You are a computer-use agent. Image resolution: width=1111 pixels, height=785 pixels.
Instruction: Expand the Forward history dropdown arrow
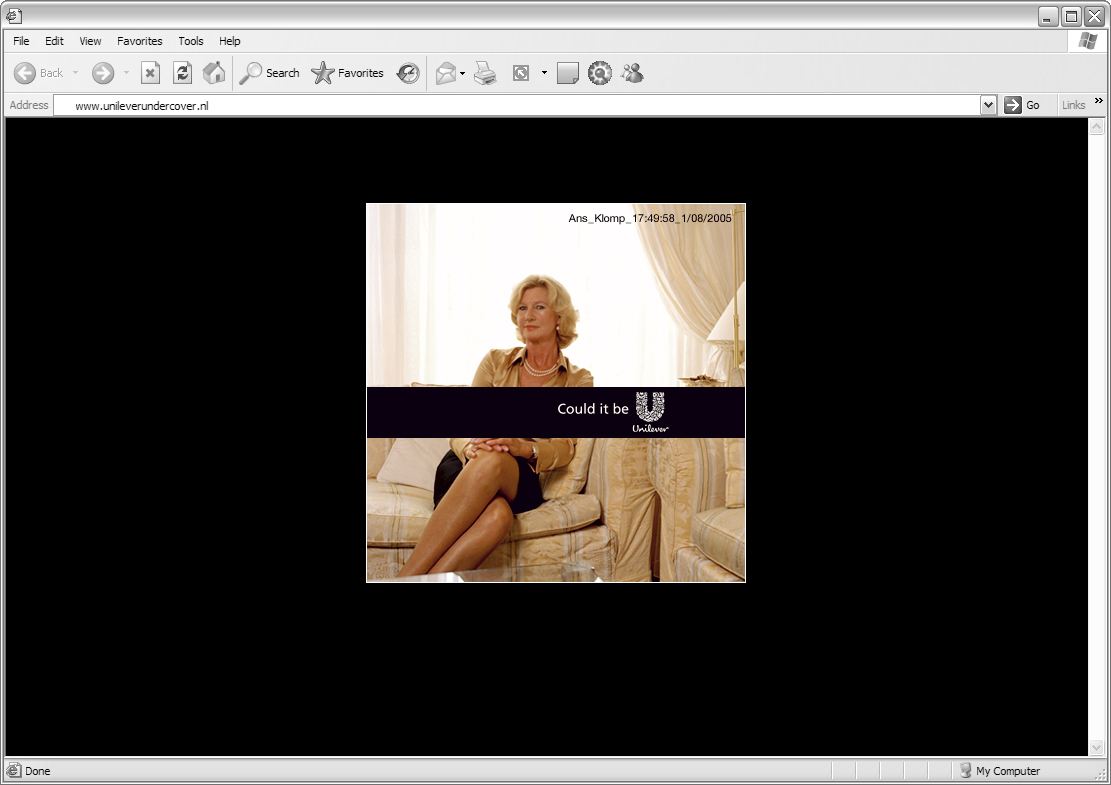click(x=126, y=73)
